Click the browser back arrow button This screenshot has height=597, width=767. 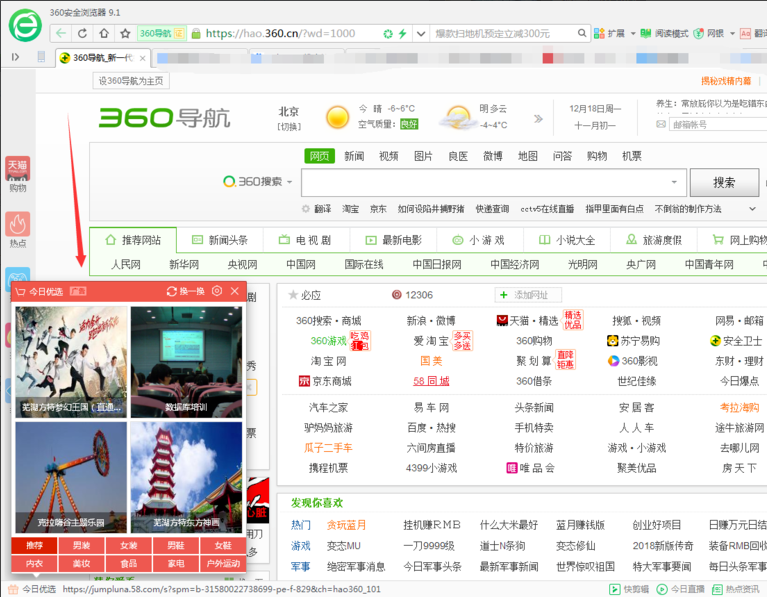[x=61, y=33]
